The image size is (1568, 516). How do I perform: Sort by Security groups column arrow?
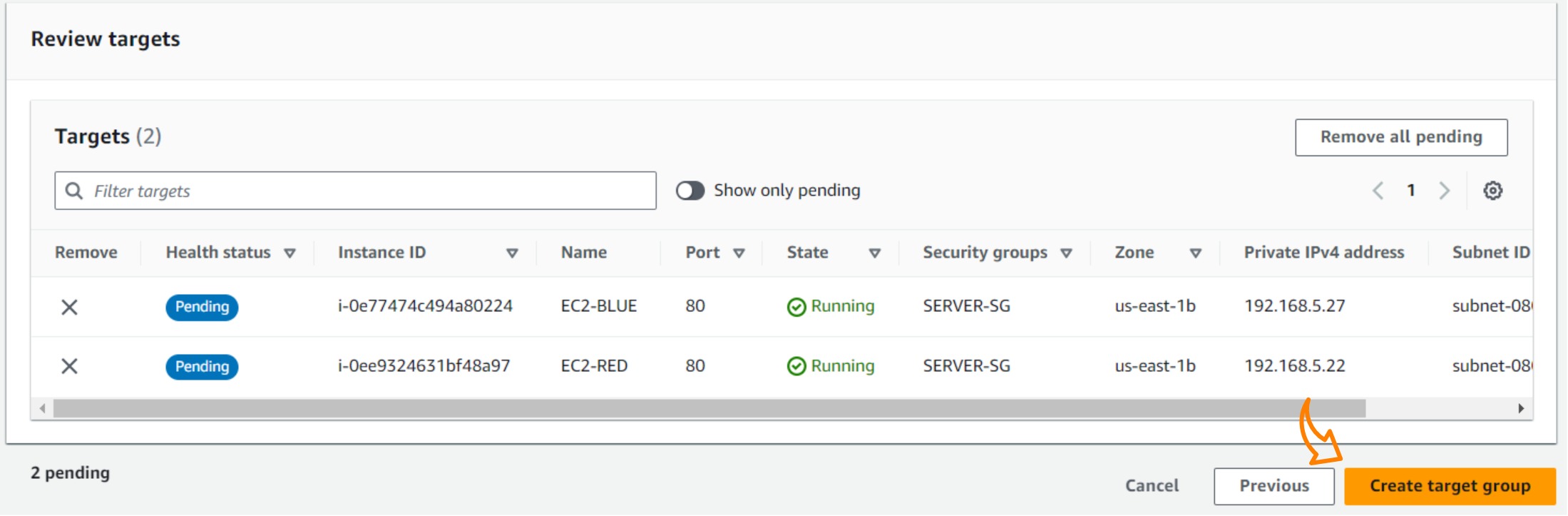[1066, 253]
